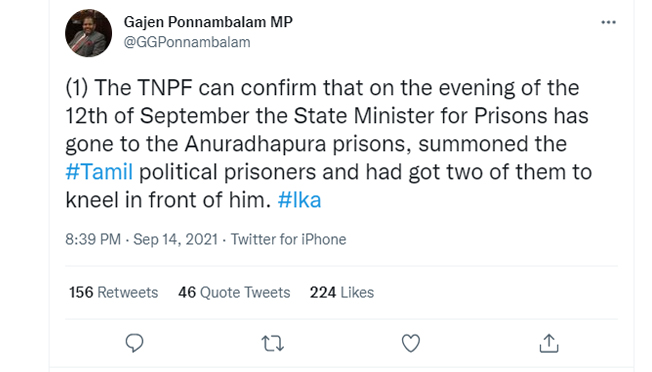
Task: Like the tweet with the heart icon
Action: 411,343
